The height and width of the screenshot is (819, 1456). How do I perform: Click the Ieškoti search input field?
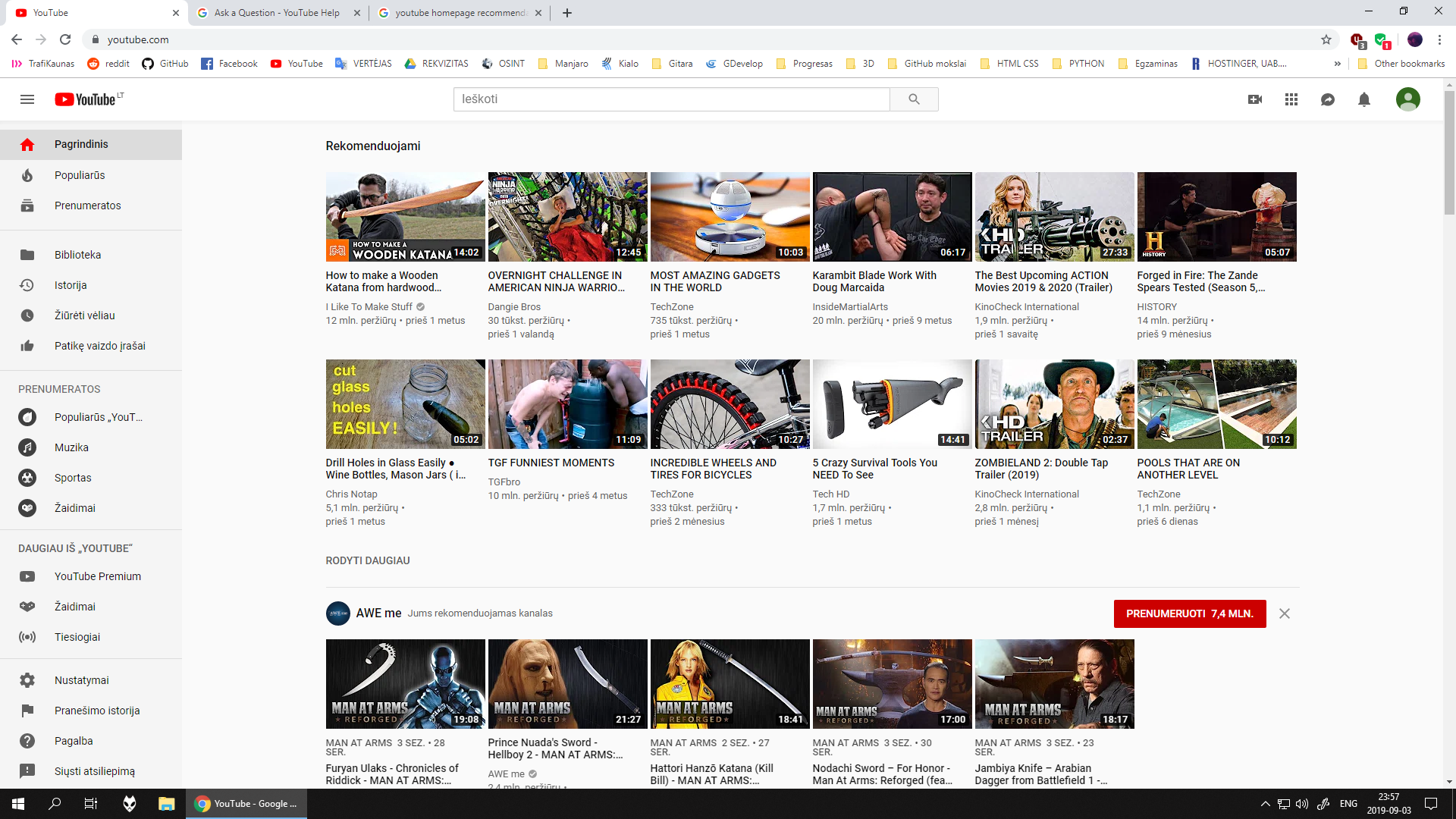pos(671,99)
